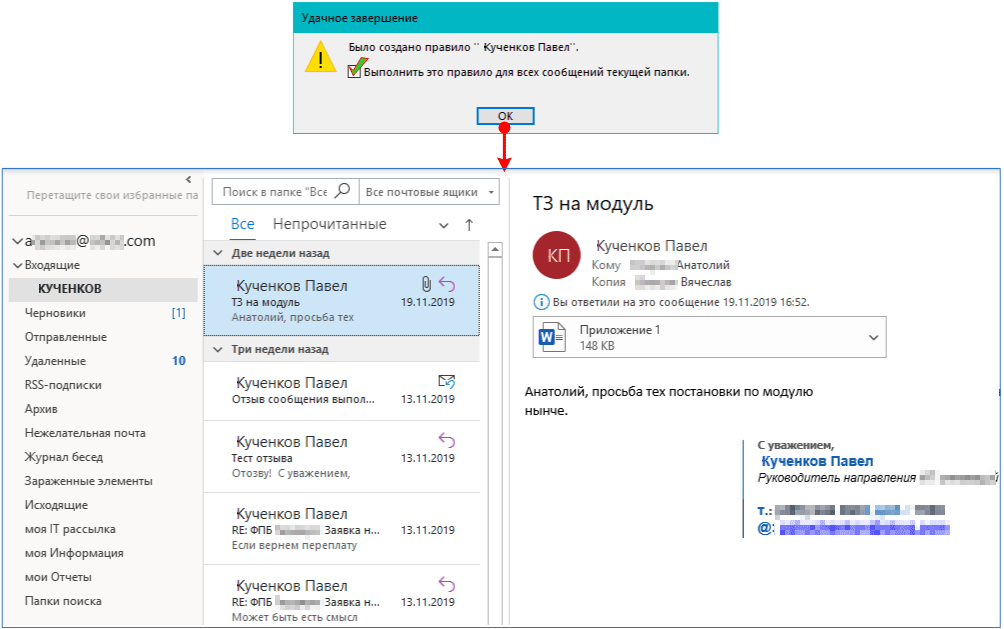Image resolution: width=1004 pixels, height=629 pixels.
Task: Switch to the Непрочитанные tab
Action: pyautogui.click(x=329, y=224)
